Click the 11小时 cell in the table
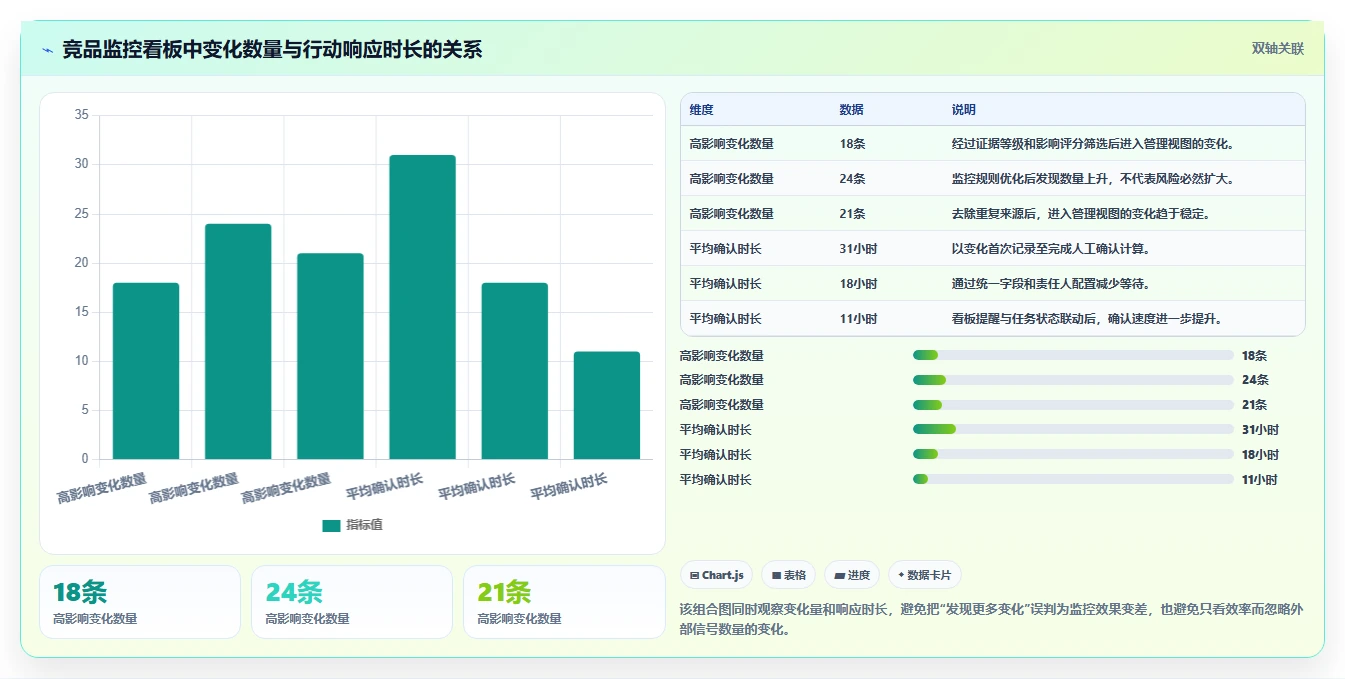The height and width of the screenshot is (679, 1345). point(858,319)
